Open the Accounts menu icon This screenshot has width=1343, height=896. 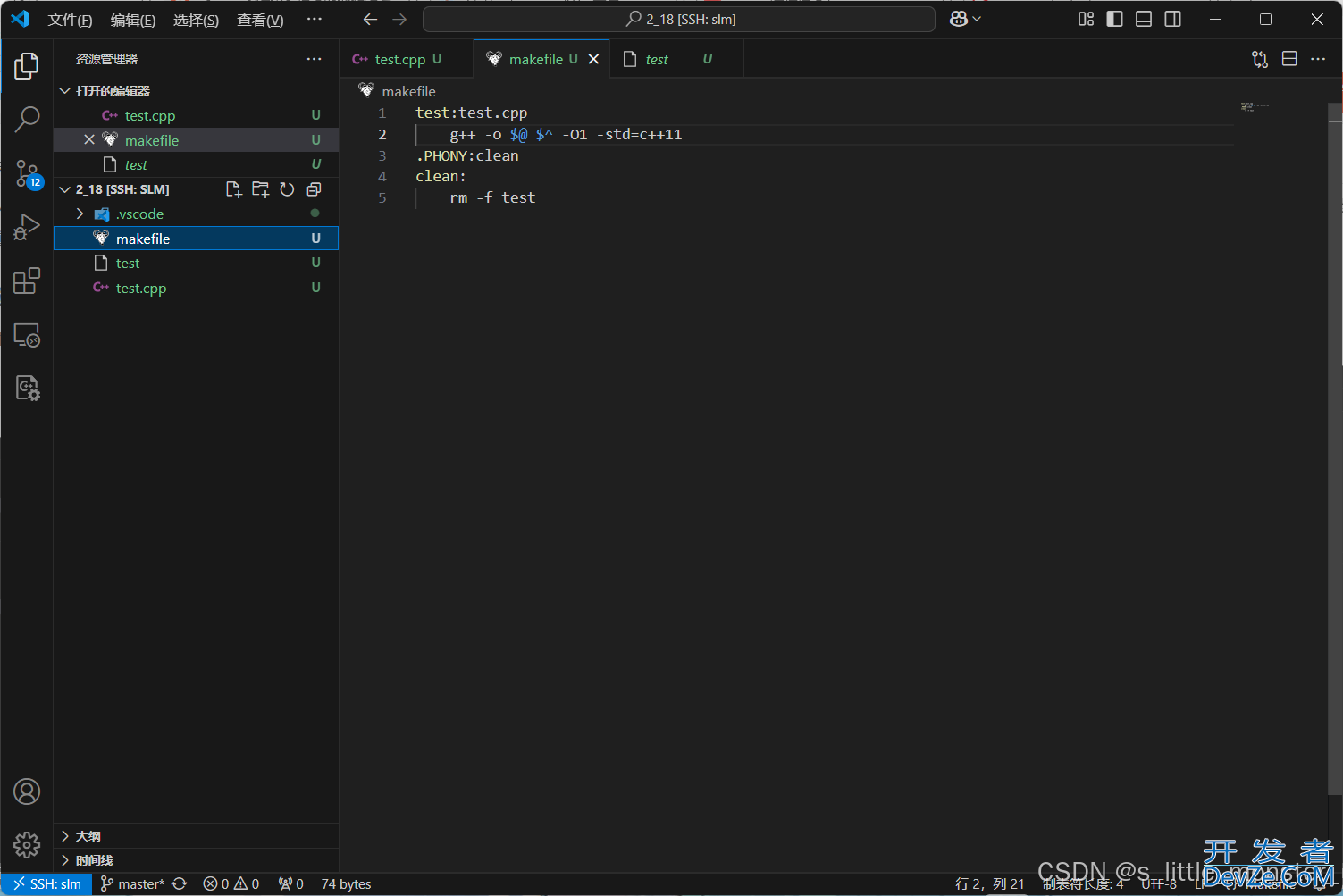coord(27,791)
